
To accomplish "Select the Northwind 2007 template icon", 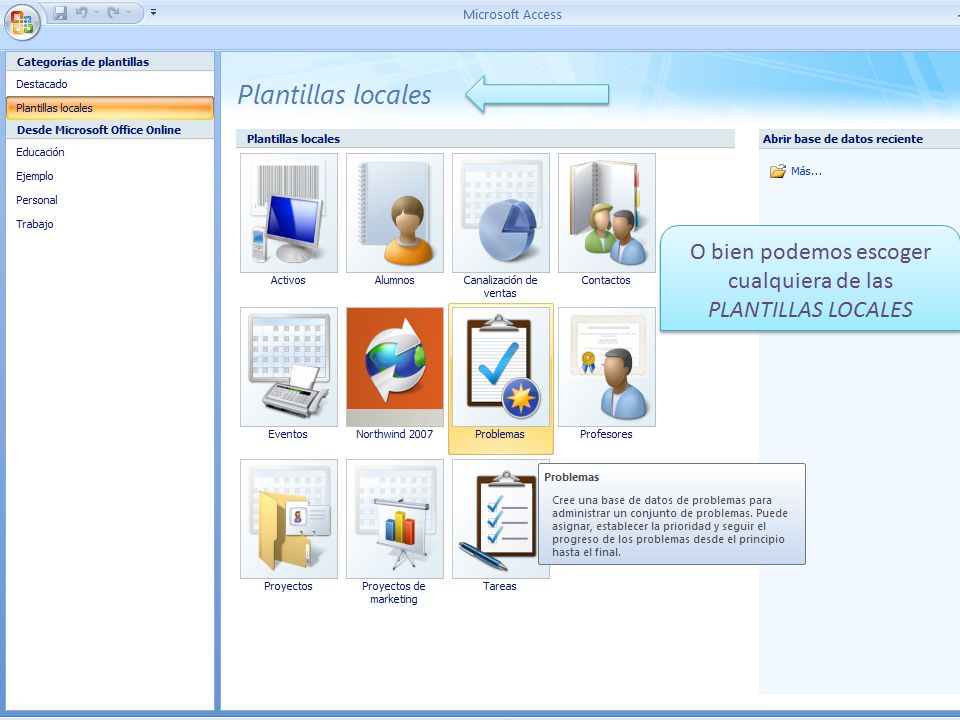I will (x=395, y=367).
